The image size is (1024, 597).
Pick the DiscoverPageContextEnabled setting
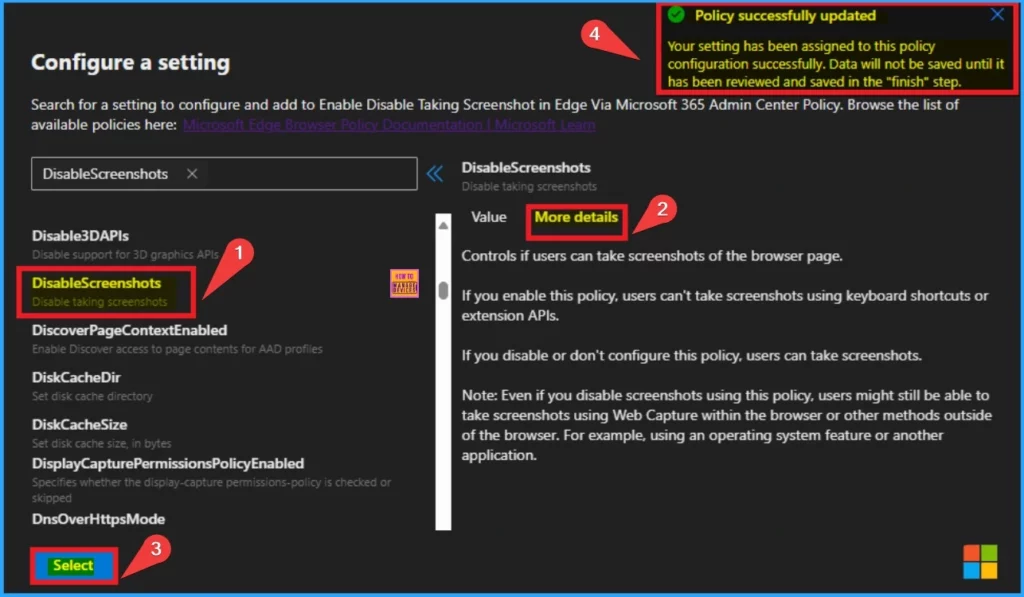129,330
